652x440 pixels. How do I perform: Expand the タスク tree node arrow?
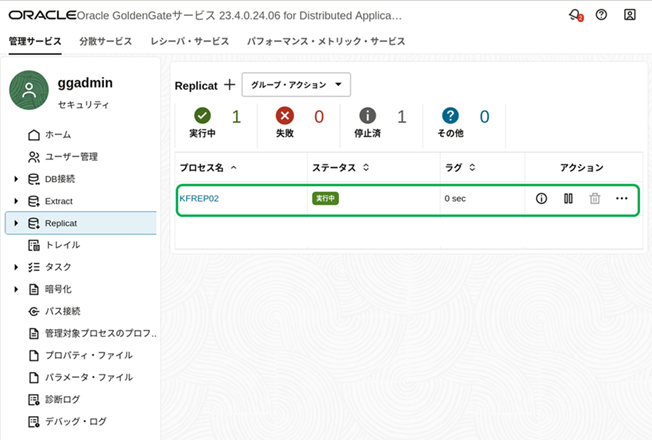click(x=16, y=267)
